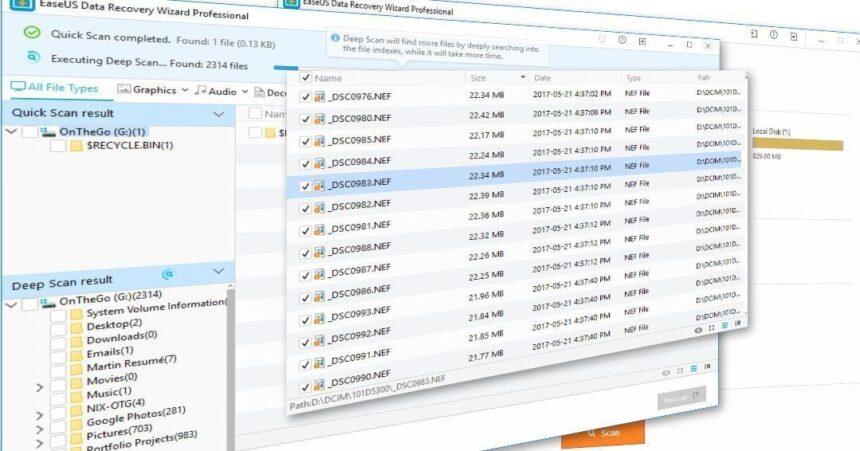Click the login arrow icon in rightmost background window
The image size is (860, 451).
coord(754,33)
